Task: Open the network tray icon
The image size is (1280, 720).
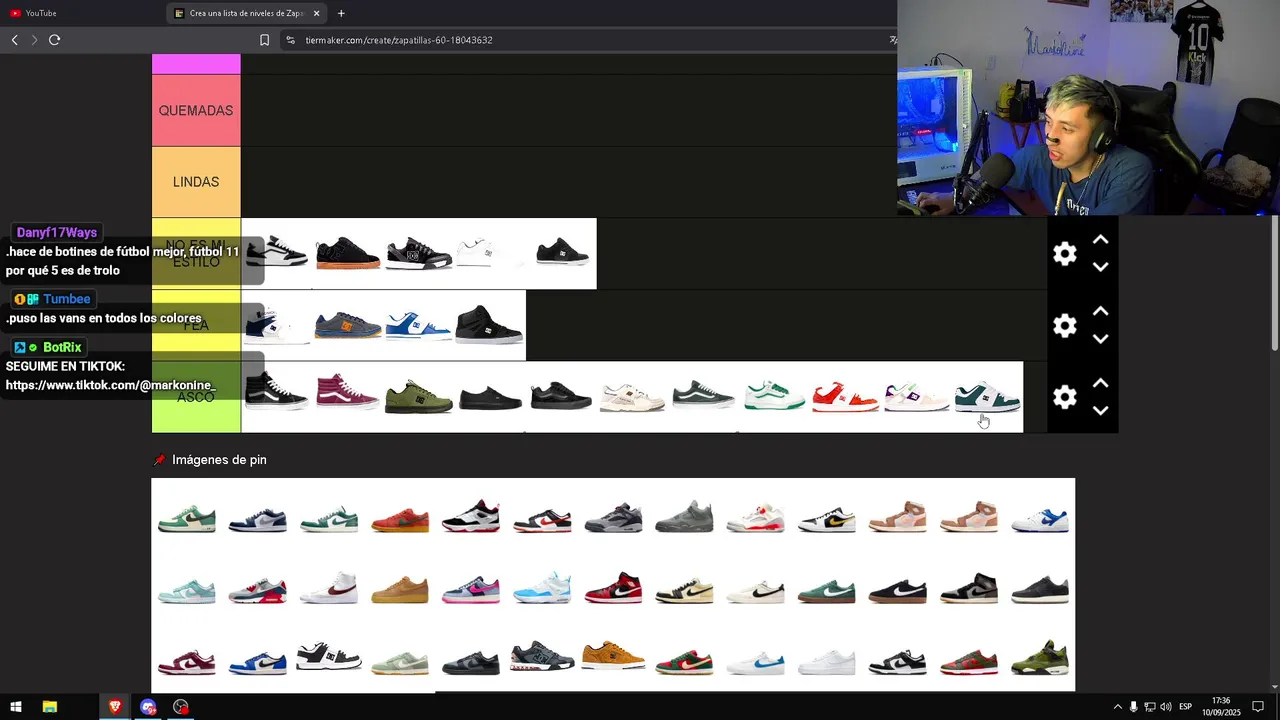Action: coord(1150,707)
